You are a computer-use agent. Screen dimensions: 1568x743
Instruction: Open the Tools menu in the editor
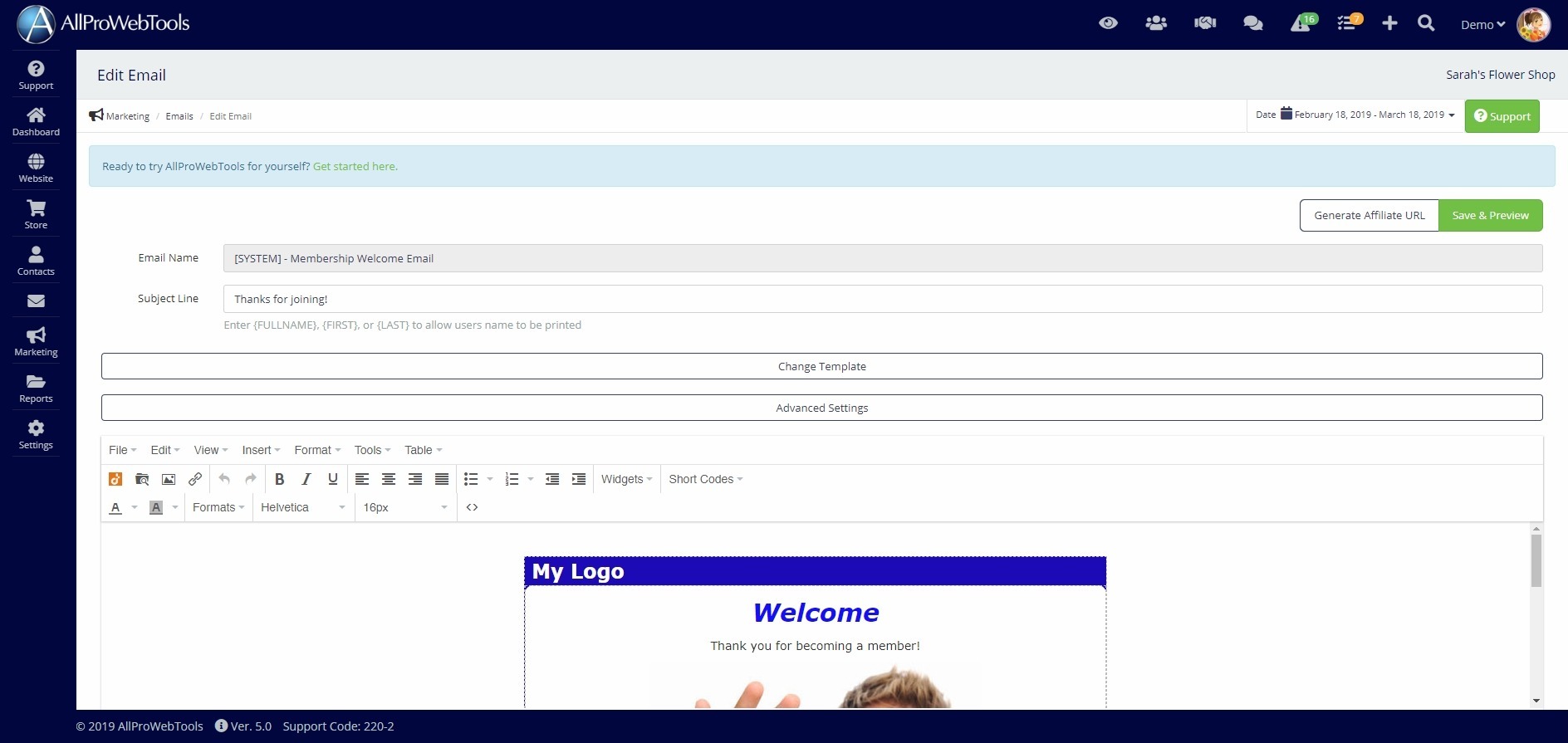coord(372,450)
